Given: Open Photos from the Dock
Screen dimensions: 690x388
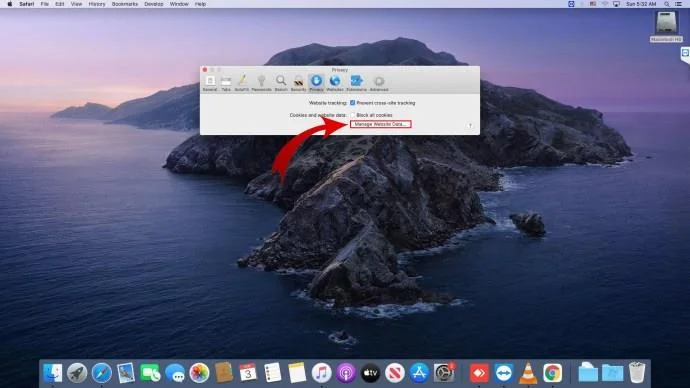Looking at the screenshot, I should tap(199, 373).
